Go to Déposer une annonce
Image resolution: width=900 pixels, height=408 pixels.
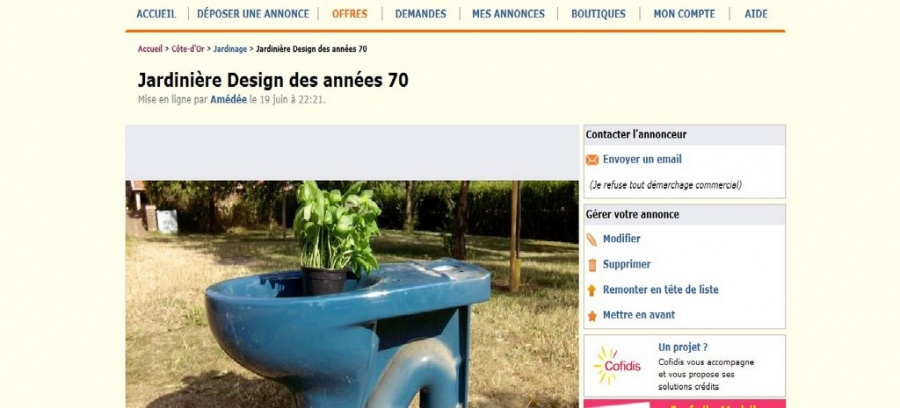coord(253,14)
